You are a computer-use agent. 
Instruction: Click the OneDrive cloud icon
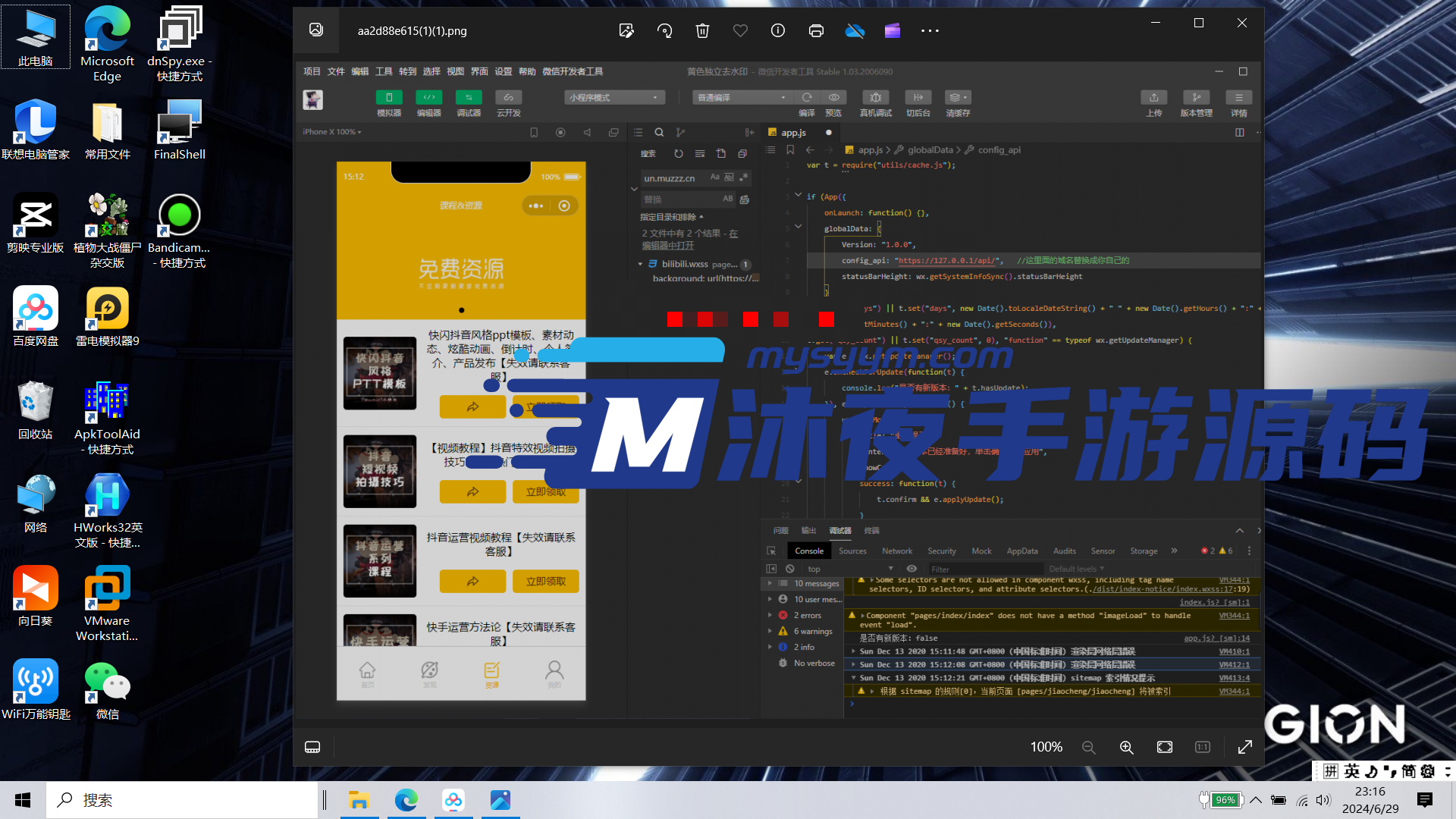pyautogui.click(x=855, y=31)
